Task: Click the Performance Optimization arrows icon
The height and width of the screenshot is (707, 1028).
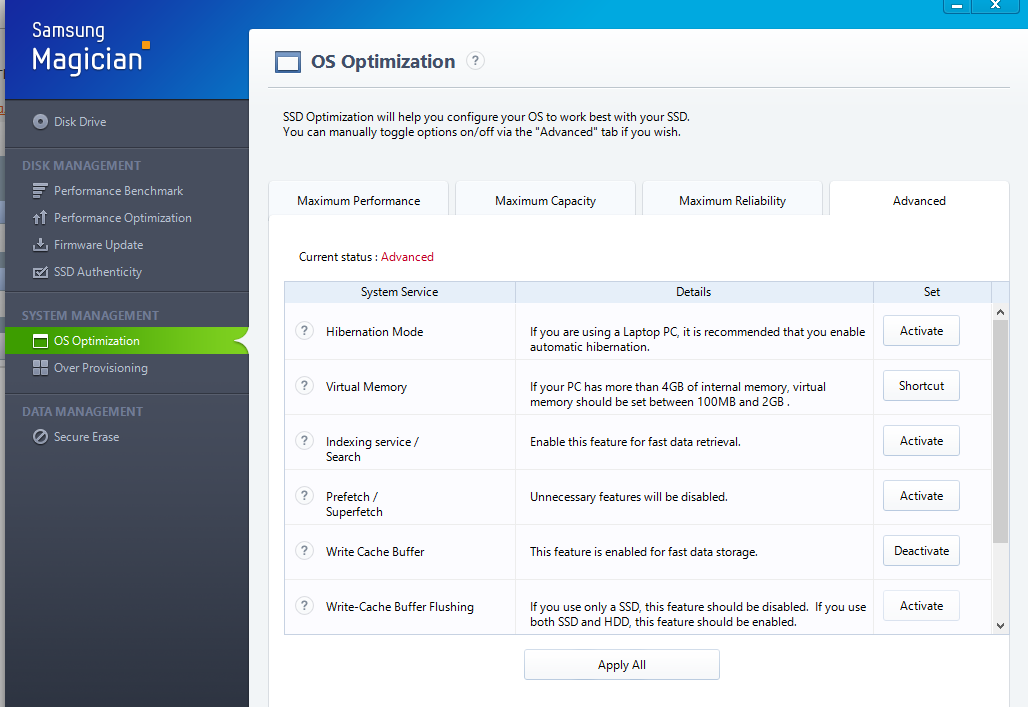Action: tap(40, 218)
